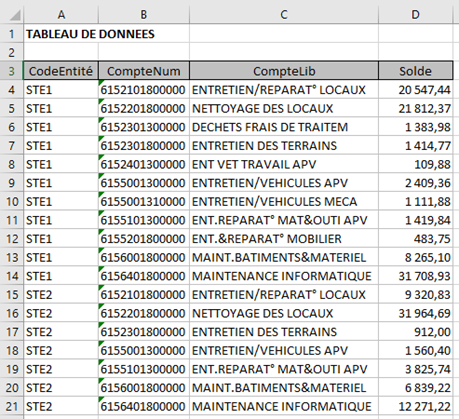This screenshot has height=419, width=459.
Task: Click the CodeEntité header cell
Action: click(61, 71)
